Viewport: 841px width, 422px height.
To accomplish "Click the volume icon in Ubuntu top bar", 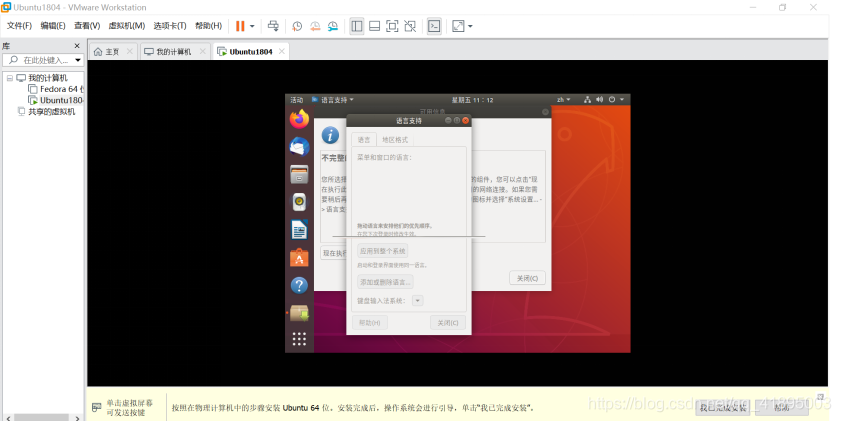I will click(599, 100).
